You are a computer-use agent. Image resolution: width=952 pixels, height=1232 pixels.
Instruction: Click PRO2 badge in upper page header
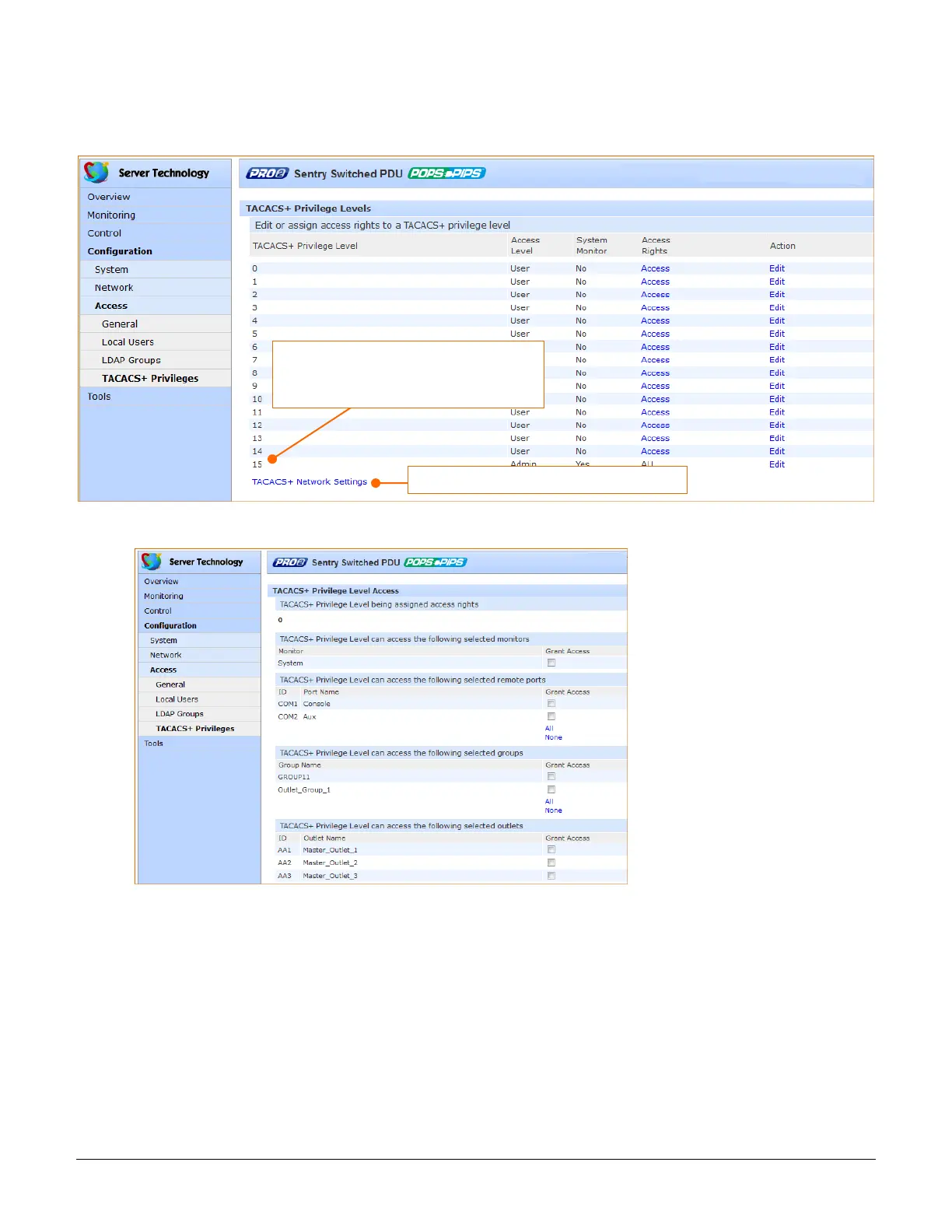tap(268, 173)
